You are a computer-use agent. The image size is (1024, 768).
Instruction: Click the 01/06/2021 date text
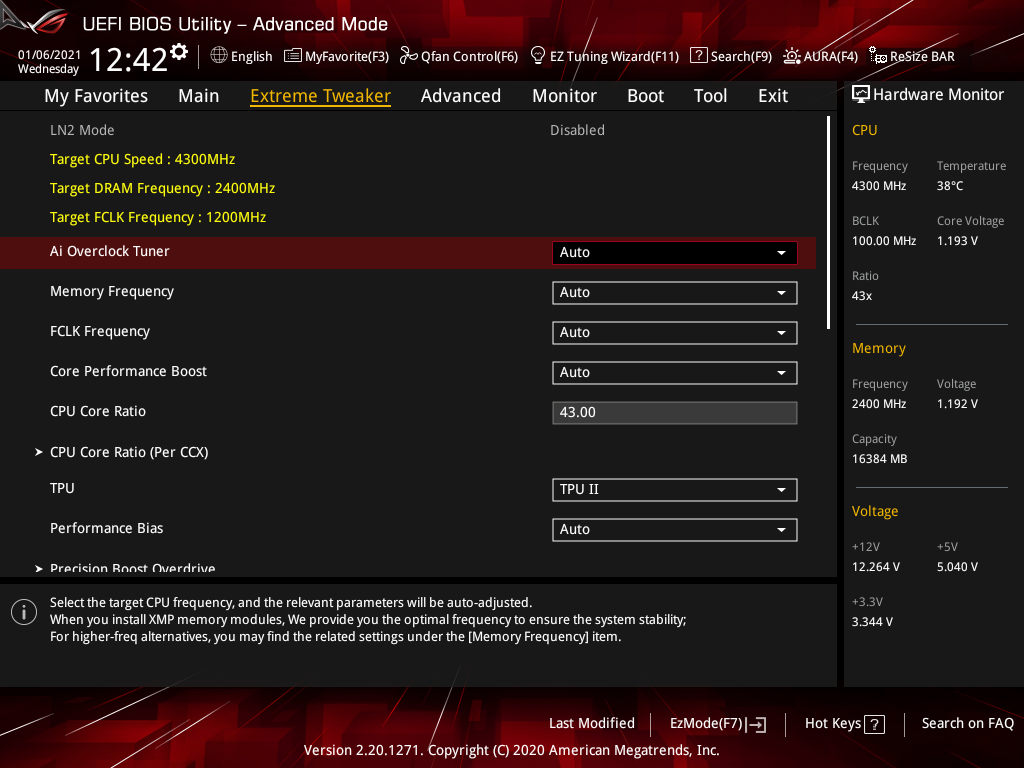click(49, 55)
